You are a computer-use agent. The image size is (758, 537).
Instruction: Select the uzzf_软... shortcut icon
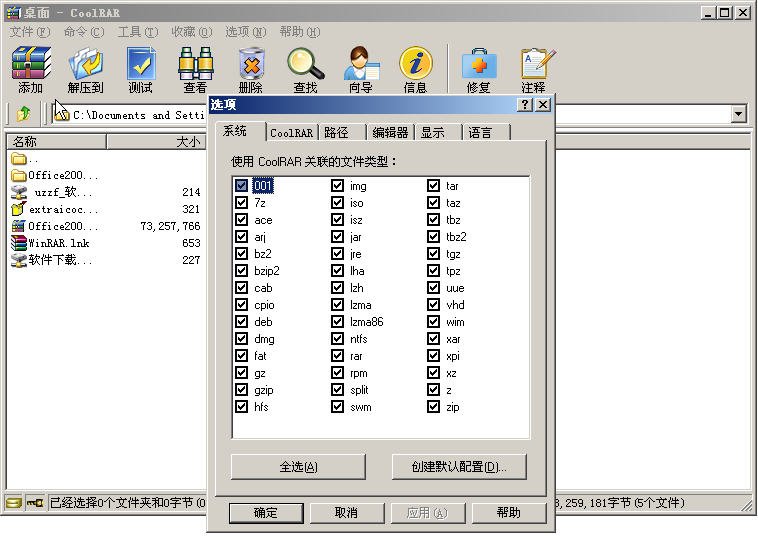(x=19, y=192)
